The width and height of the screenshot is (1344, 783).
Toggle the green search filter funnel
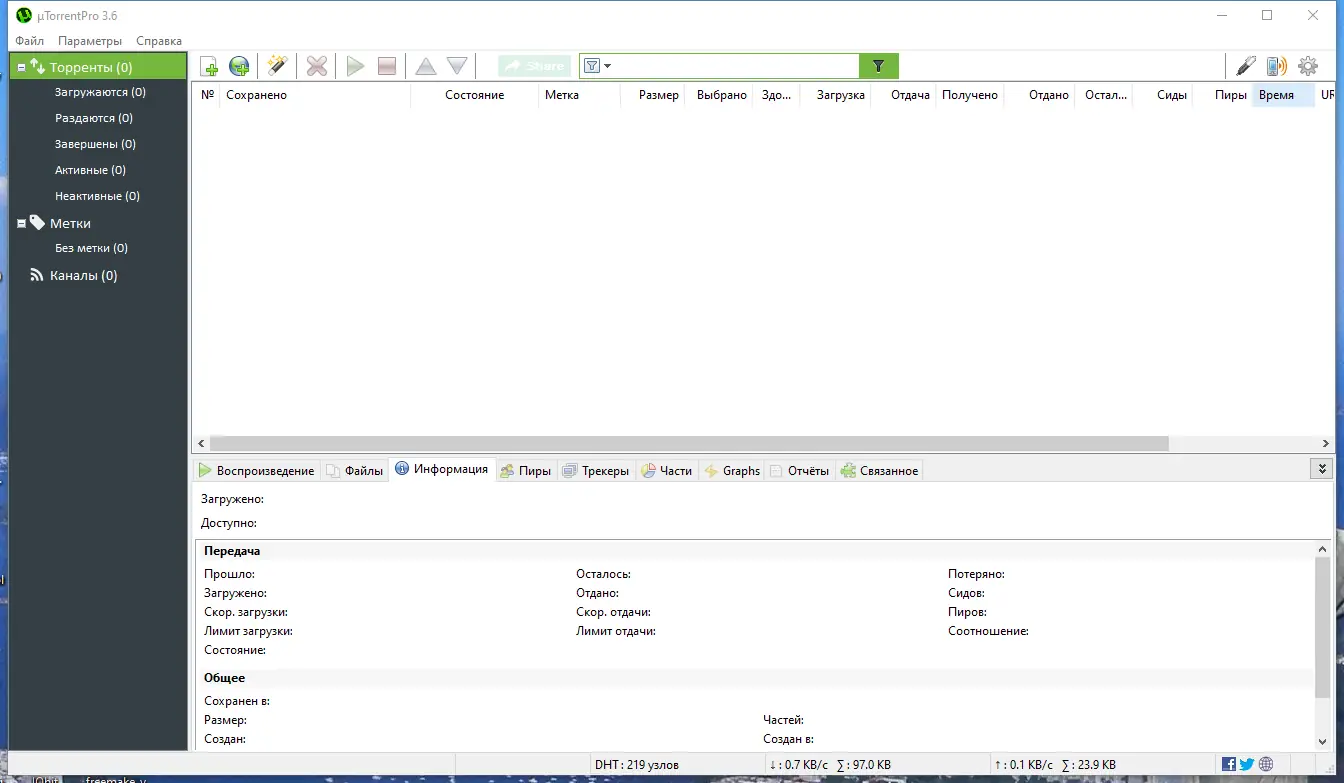(x=878, y=65)
